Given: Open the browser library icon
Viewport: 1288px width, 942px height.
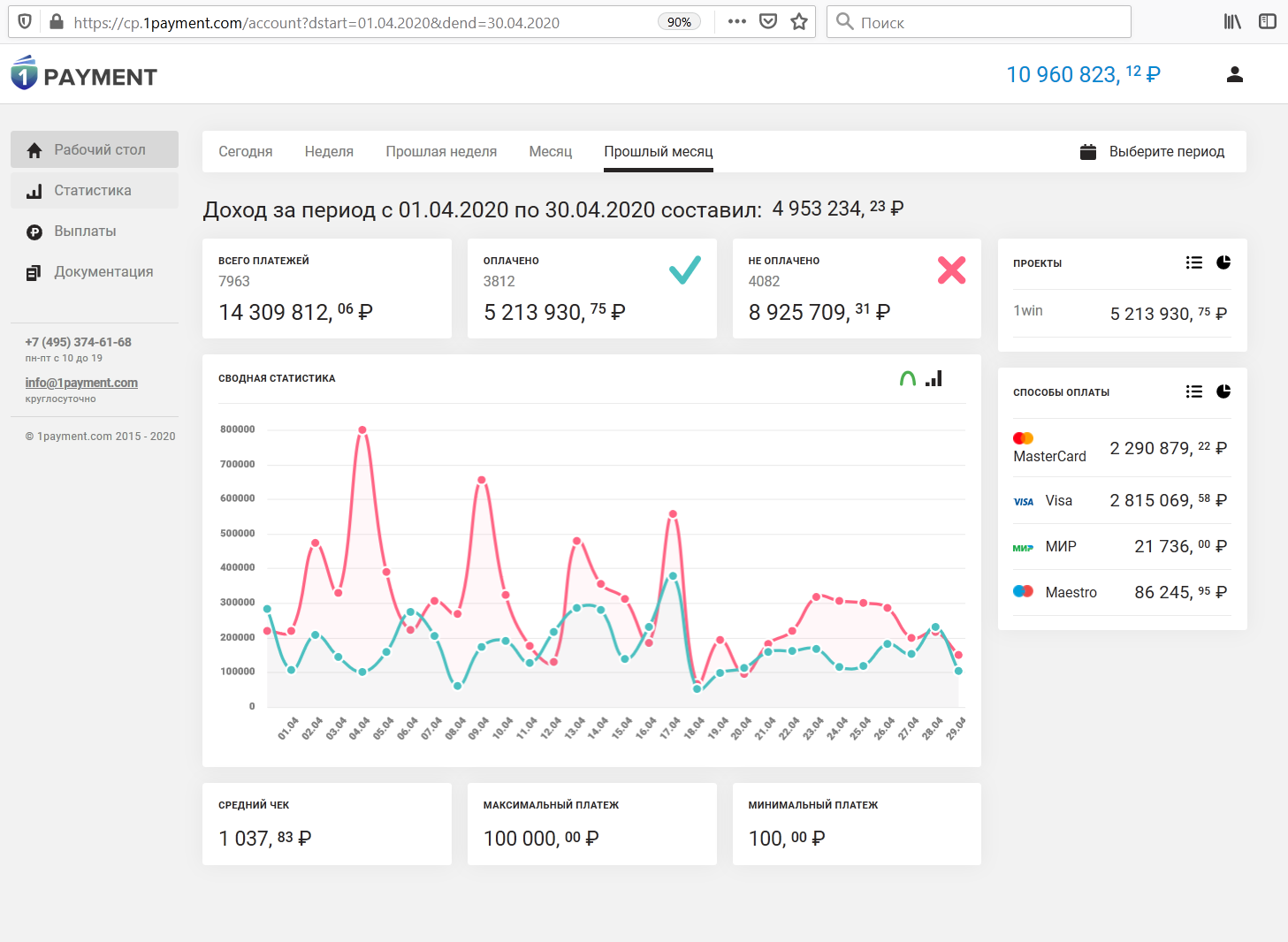Looking at the screenshot, I should pyautogui.click(x=1232, y=21).
